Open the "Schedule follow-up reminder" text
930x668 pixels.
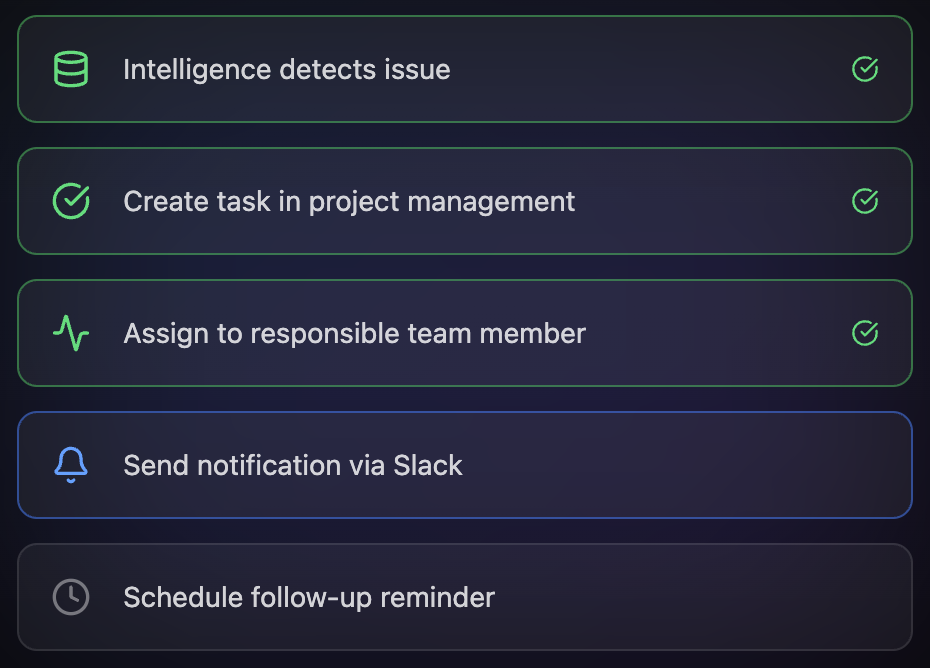(309, 598)
